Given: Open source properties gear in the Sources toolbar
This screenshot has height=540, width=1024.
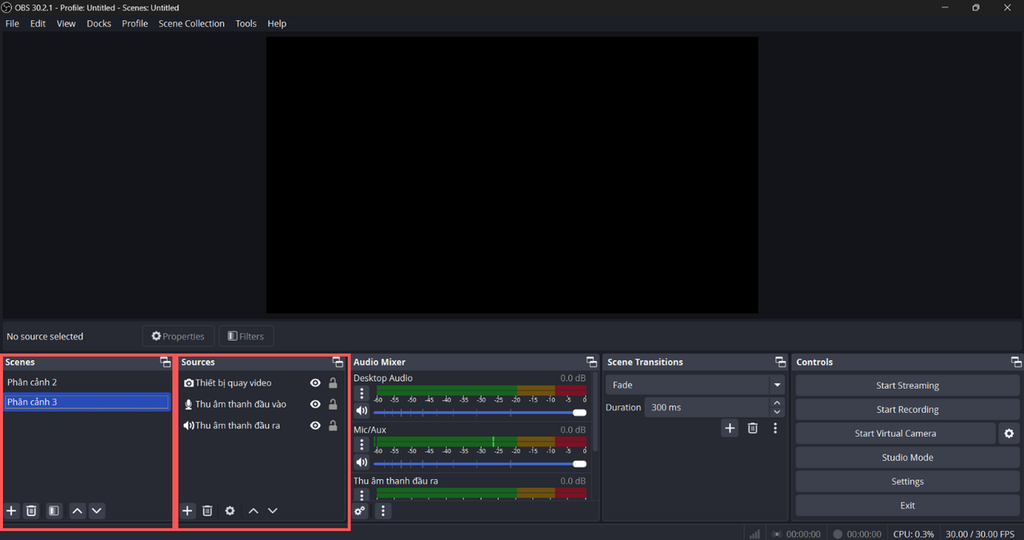Looking at the screenshot, I should point(230,511).
